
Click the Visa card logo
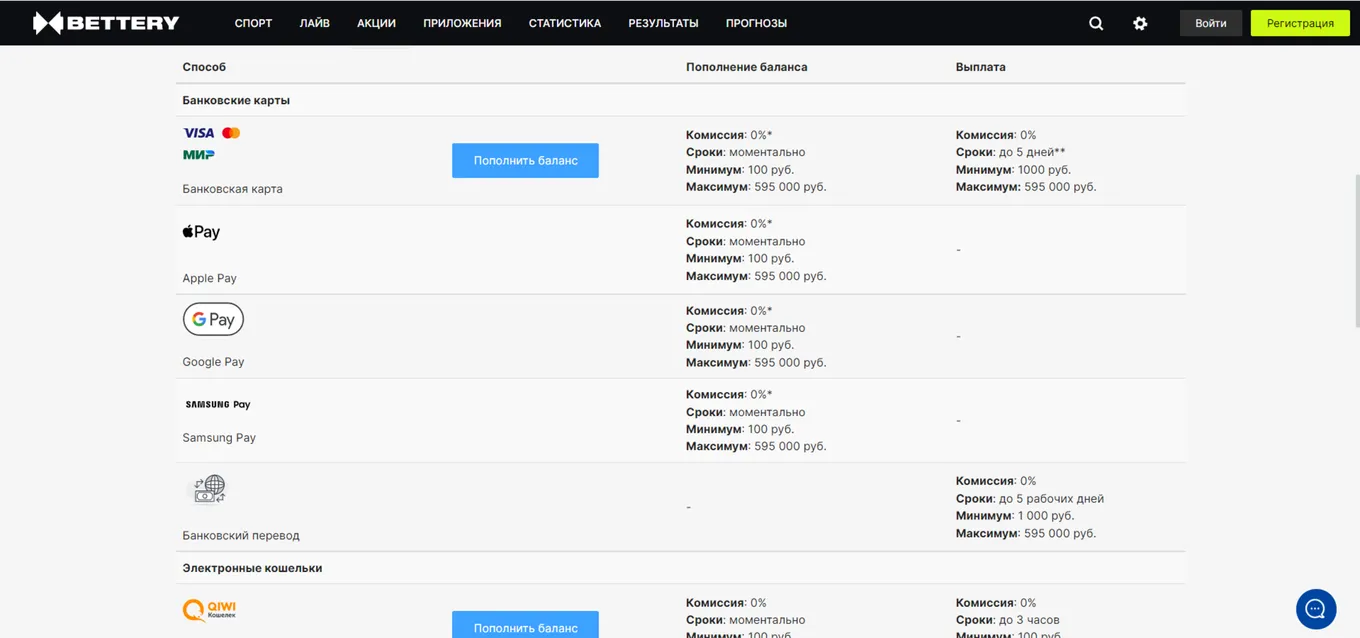(x=199, y=133)
